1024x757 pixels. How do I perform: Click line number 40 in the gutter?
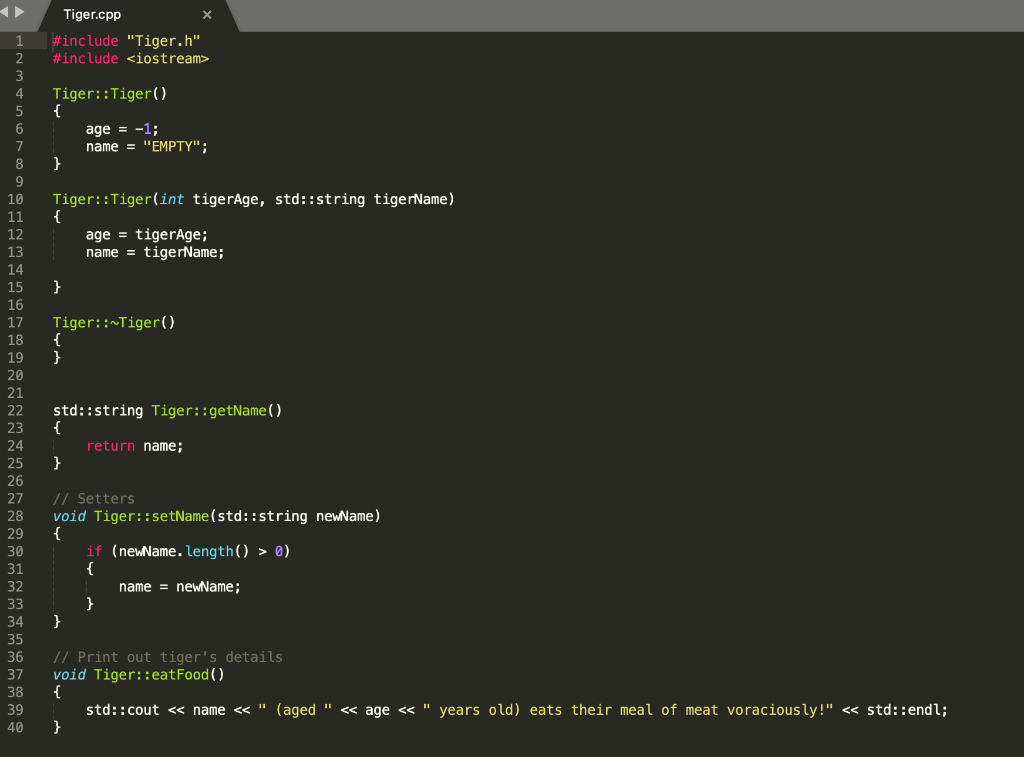(15, 727)
